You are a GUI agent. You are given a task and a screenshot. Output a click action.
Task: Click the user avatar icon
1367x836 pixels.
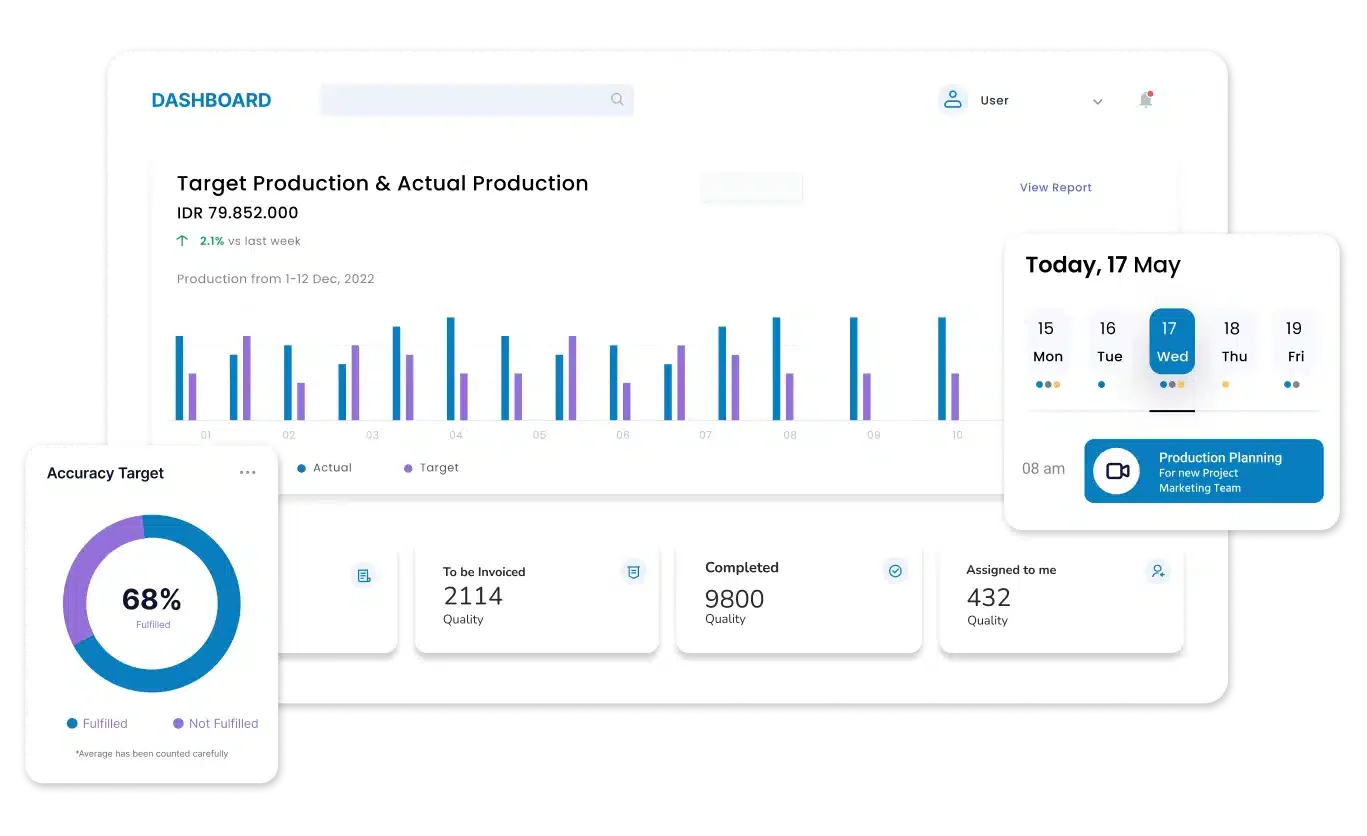click(x=952, y=99)
